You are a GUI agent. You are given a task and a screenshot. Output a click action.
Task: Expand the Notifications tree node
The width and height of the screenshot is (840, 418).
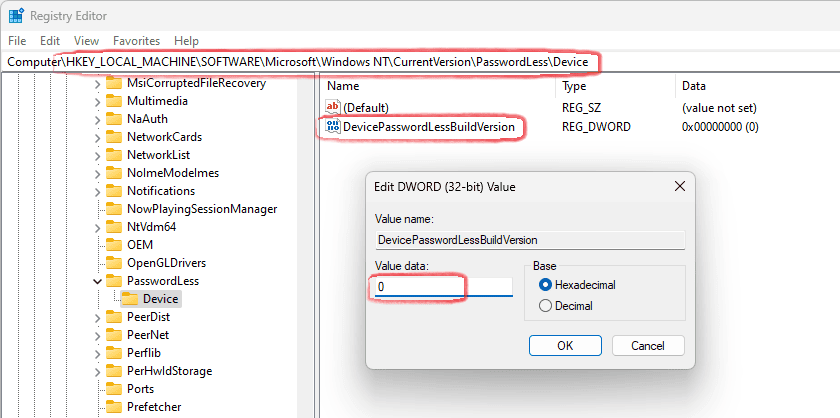tap(97, 191)
